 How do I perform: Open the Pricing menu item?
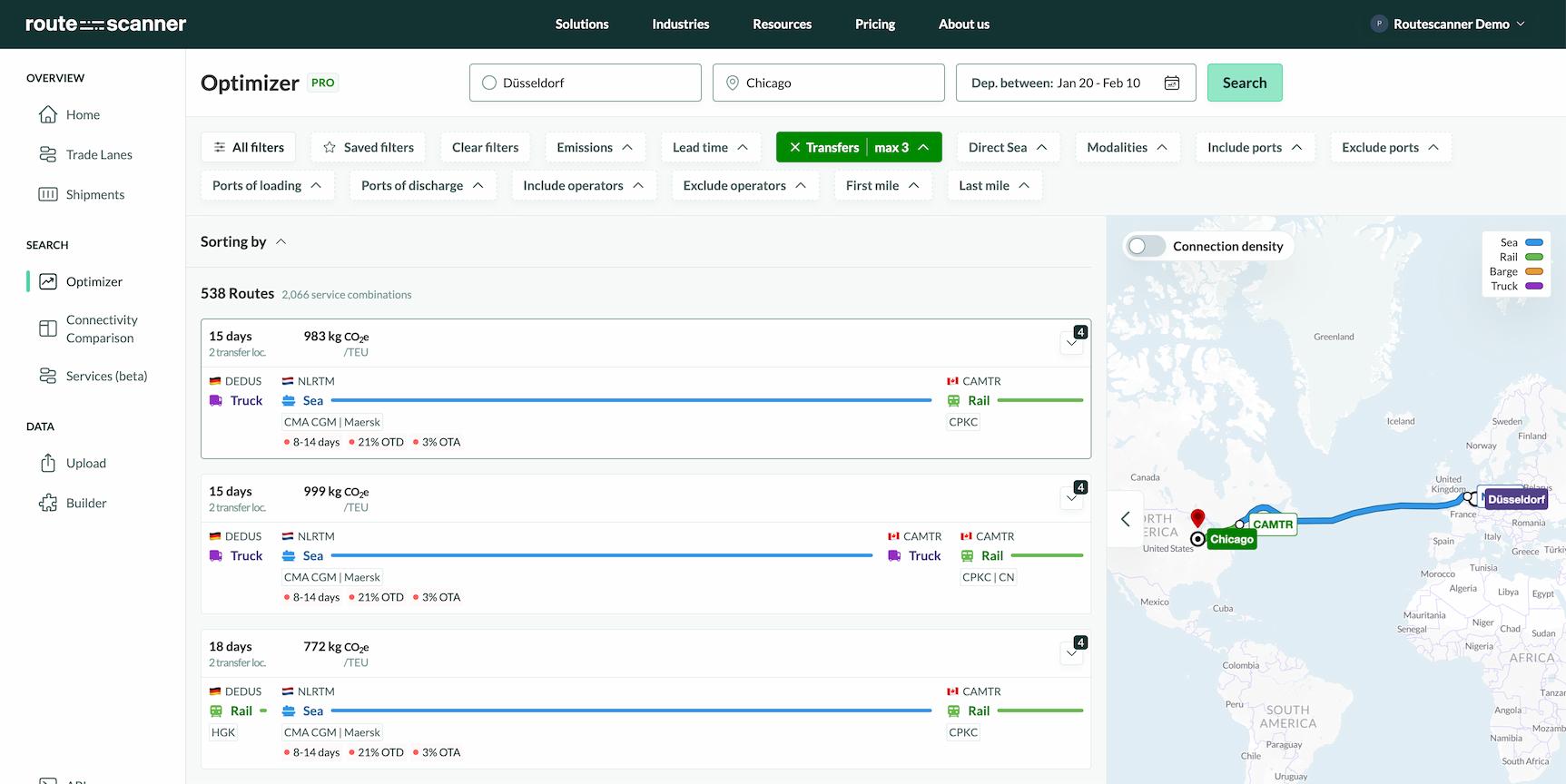[x=874, y=24]
